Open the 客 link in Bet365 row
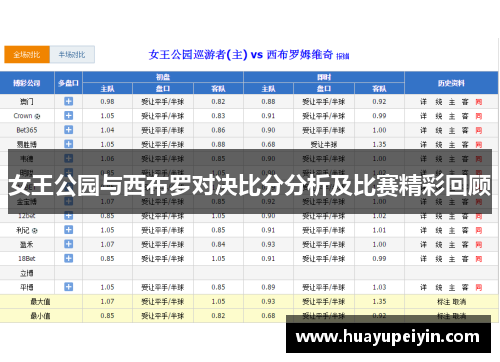The width and height of the screenshot is (500, 362). click(465, 130)
